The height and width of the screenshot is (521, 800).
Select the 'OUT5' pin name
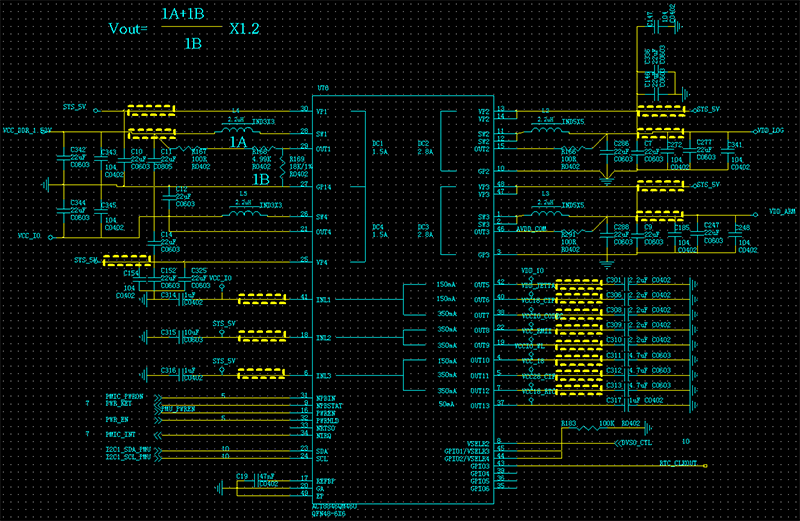click(481, 285)
